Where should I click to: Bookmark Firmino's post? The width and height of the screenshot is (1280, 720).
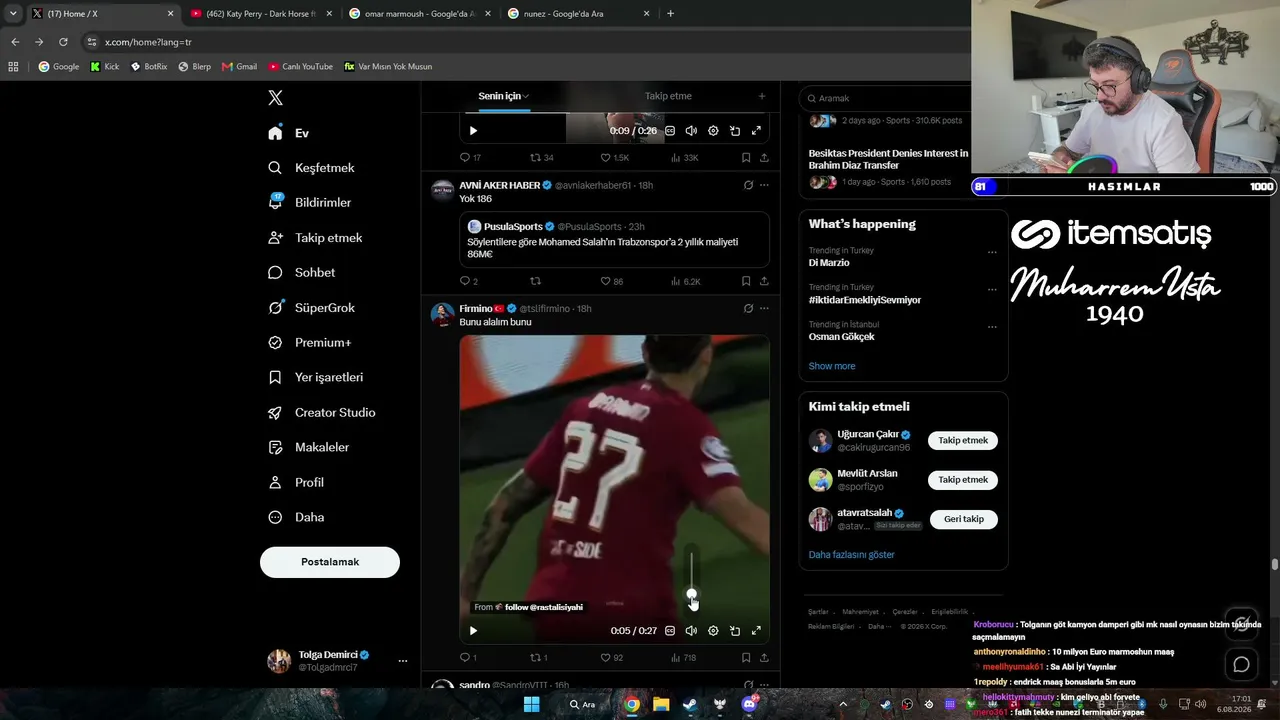coord(746,658)
